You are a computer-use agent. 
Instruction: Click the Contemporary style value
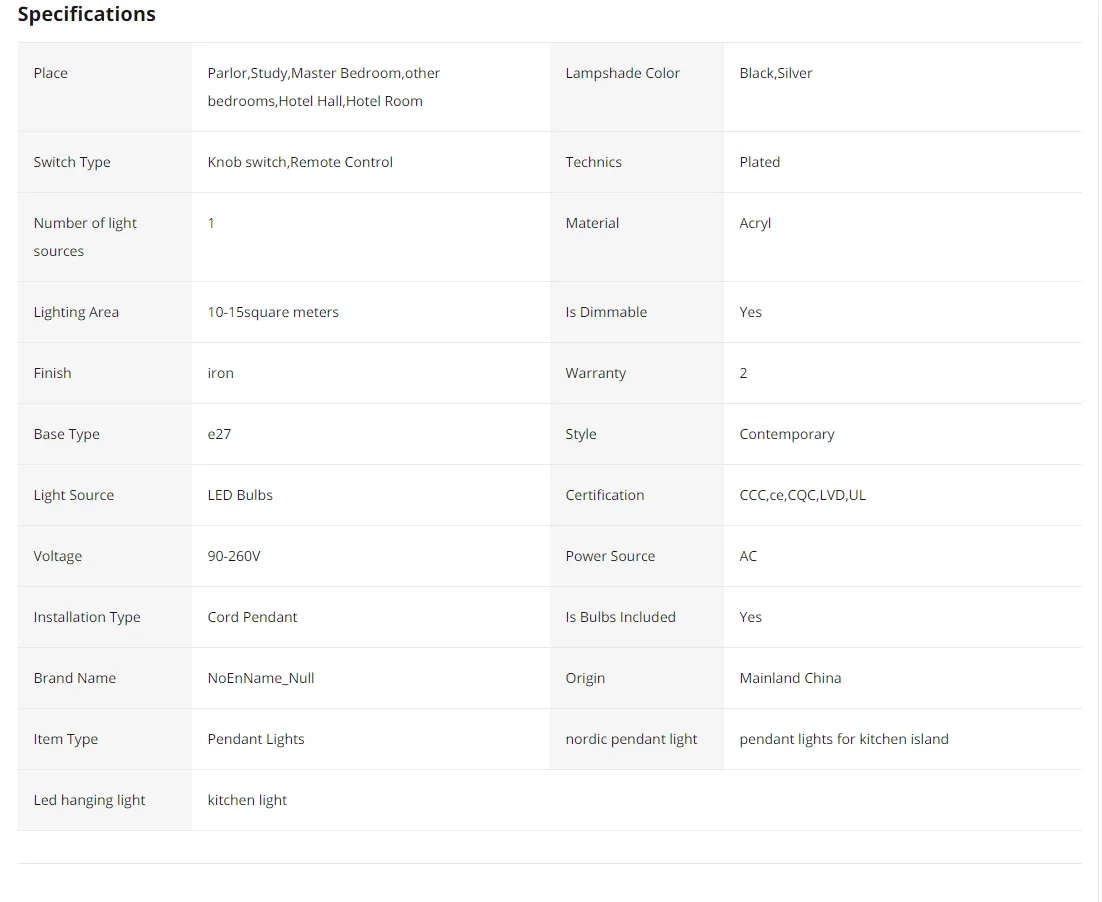click(787, 434)
